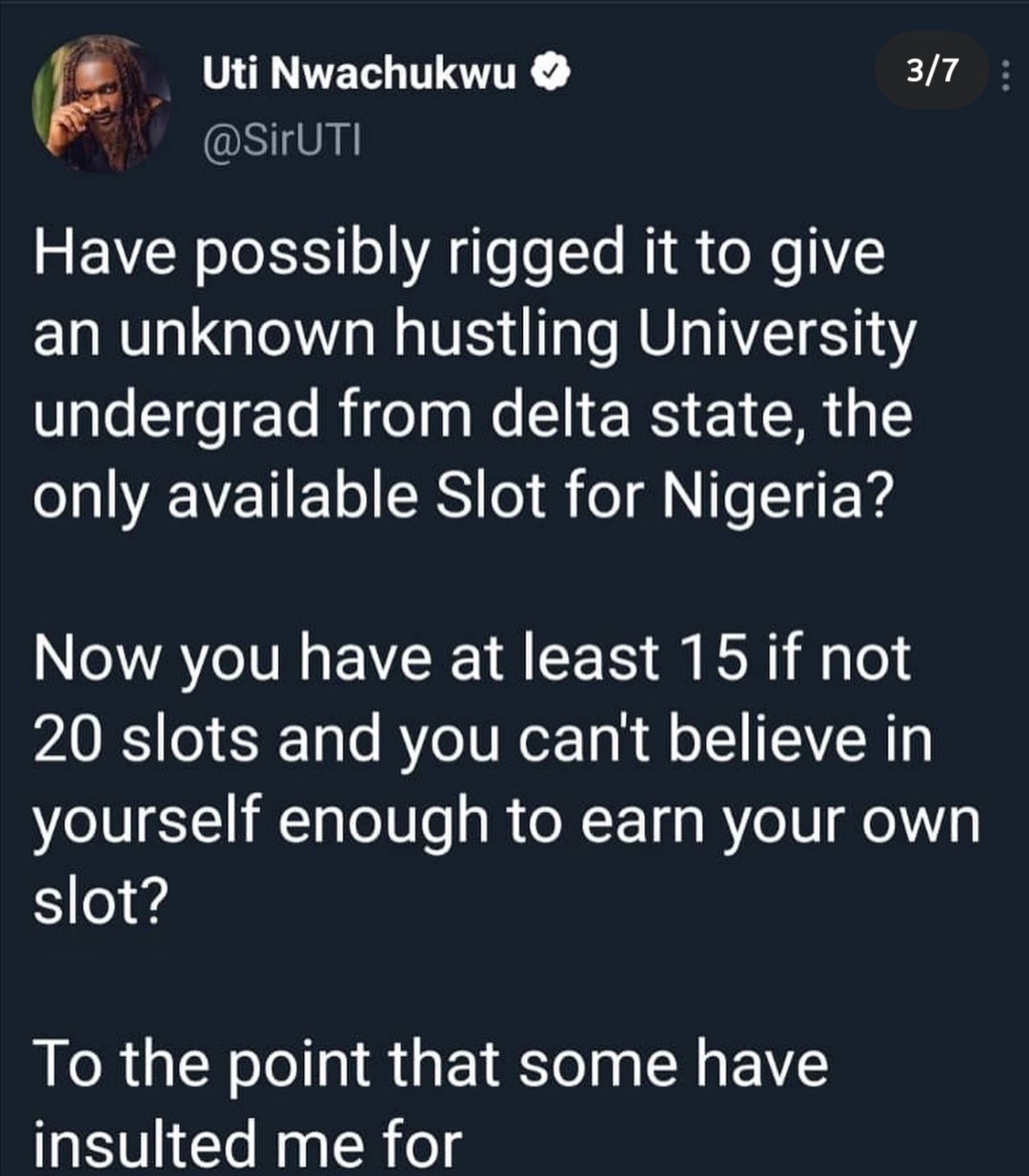1029x1176 pixels.
Task: Open Uti Nwachukwu's profile picture
Action: [101, 103]
